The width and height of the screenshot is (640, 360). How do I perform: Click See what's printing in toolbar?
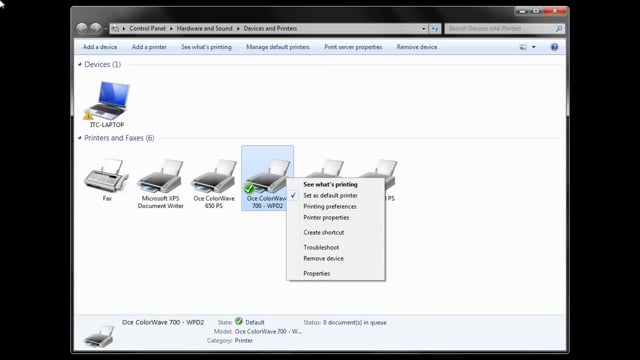206,47
